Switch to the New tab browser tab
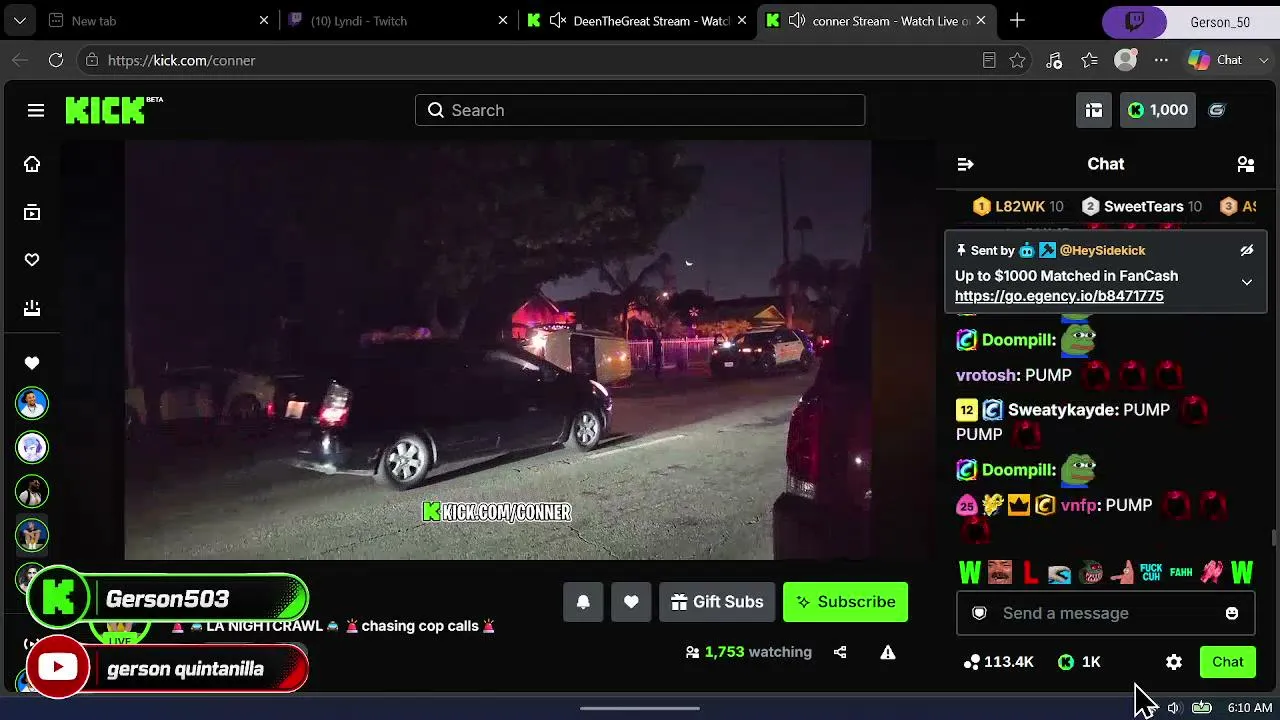This screenshot has width=1280, height=720. pyautogui.click(x=159, y=21)
